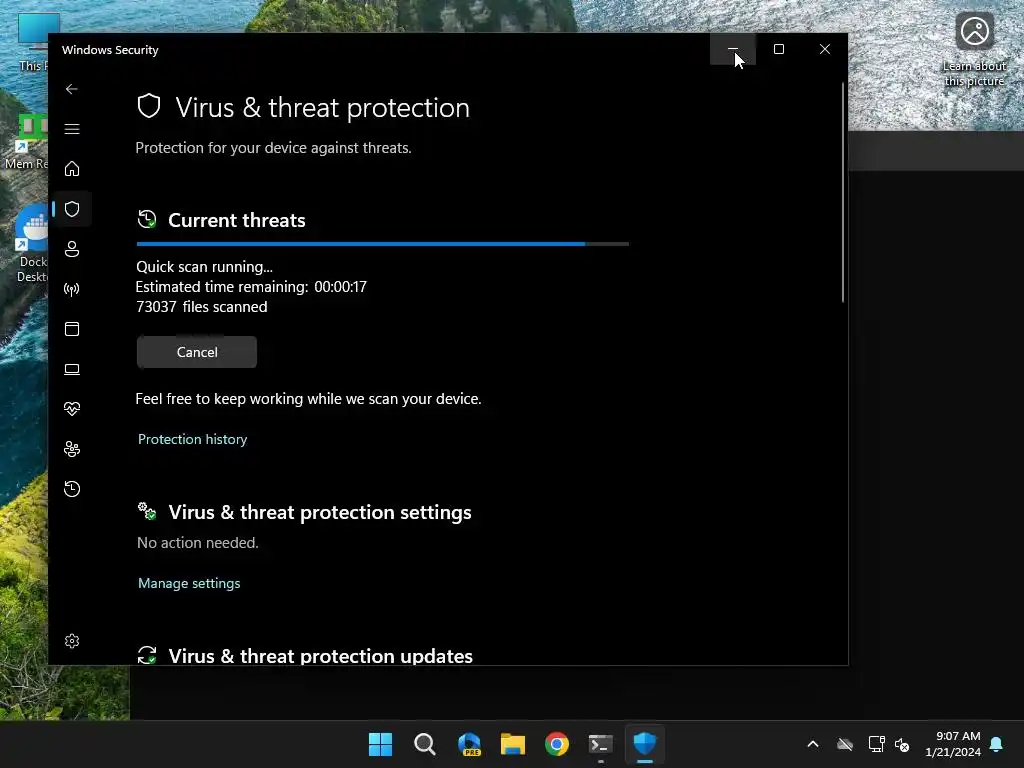The image size is (1024, 768).
Task: Open taskbar Search
Action: 425,744
